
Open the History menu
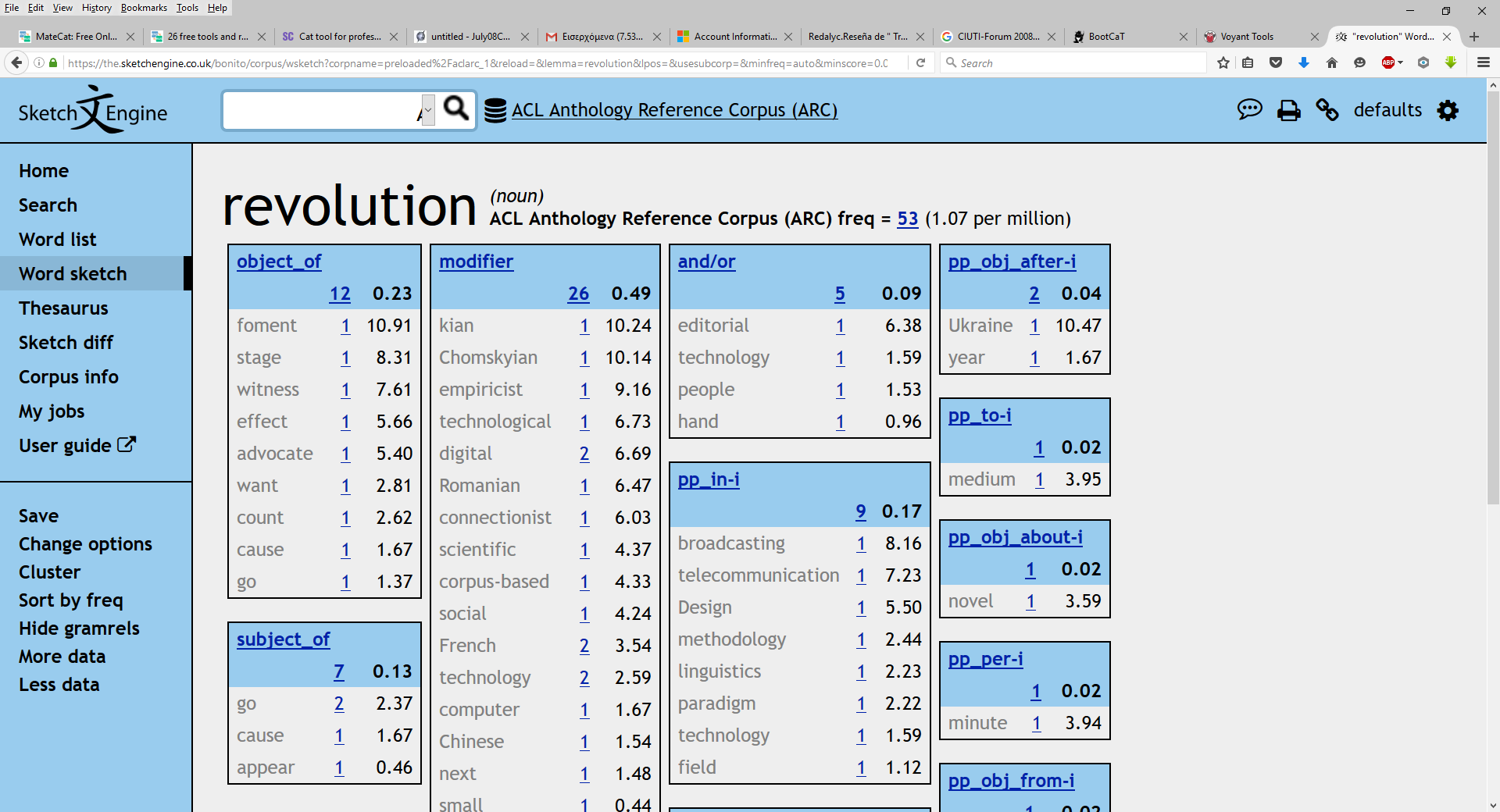[x=96, y=8]
